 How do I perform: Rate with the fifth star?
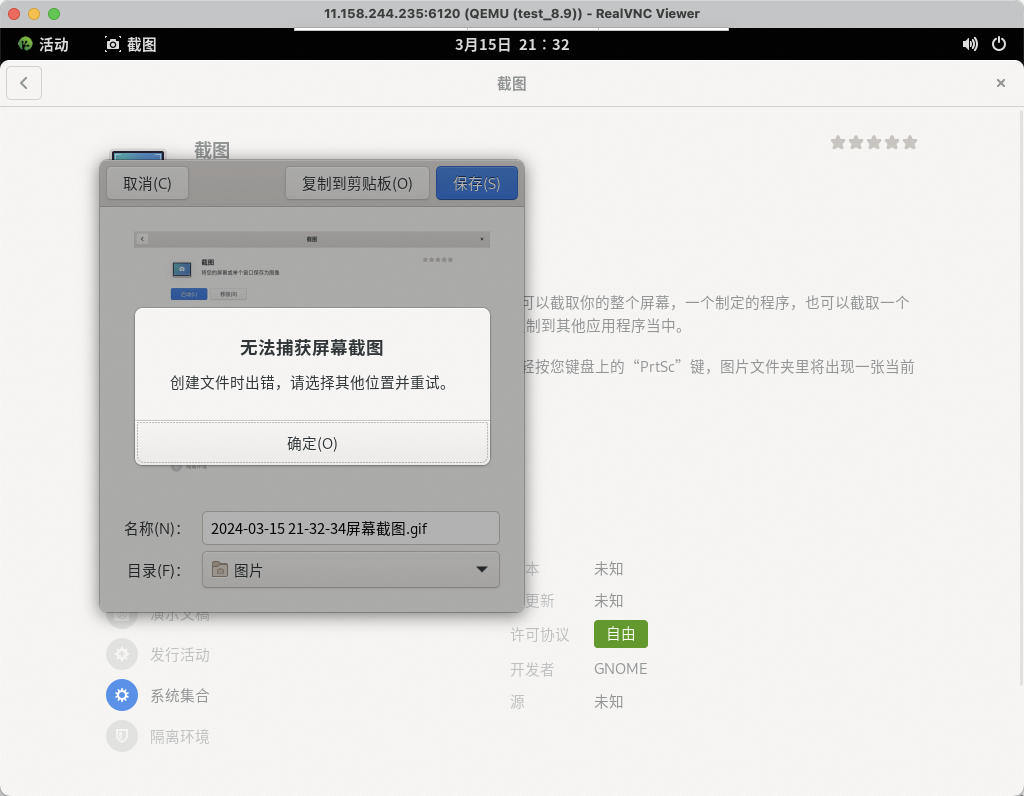tap(910, 143)
